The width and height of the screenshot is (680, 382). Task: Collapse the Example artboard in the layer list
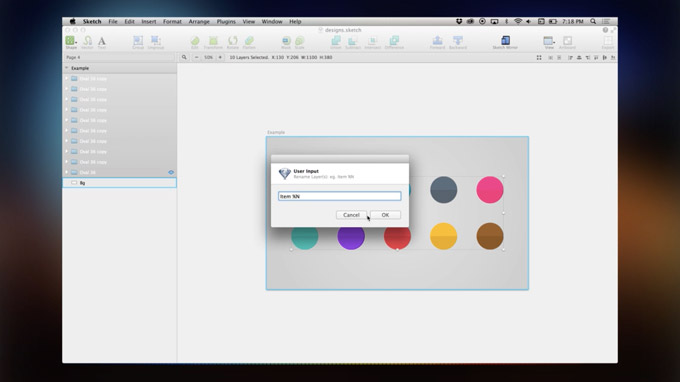67,68
